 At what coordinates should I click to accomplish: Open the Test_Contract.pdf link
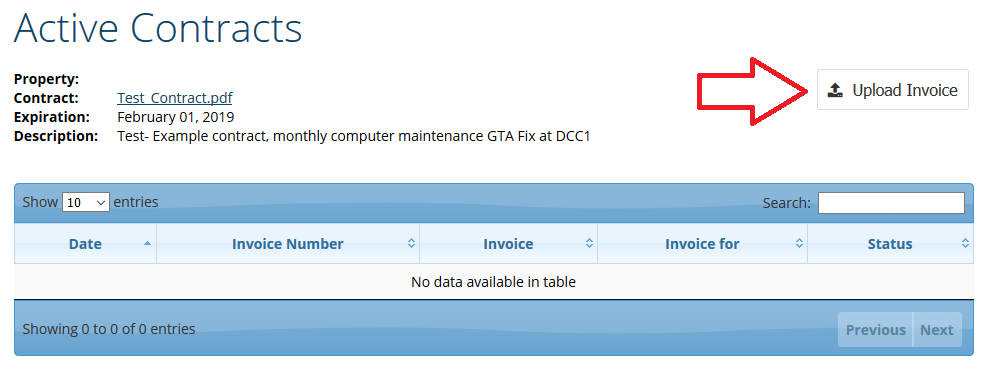[x=175, y=98]
